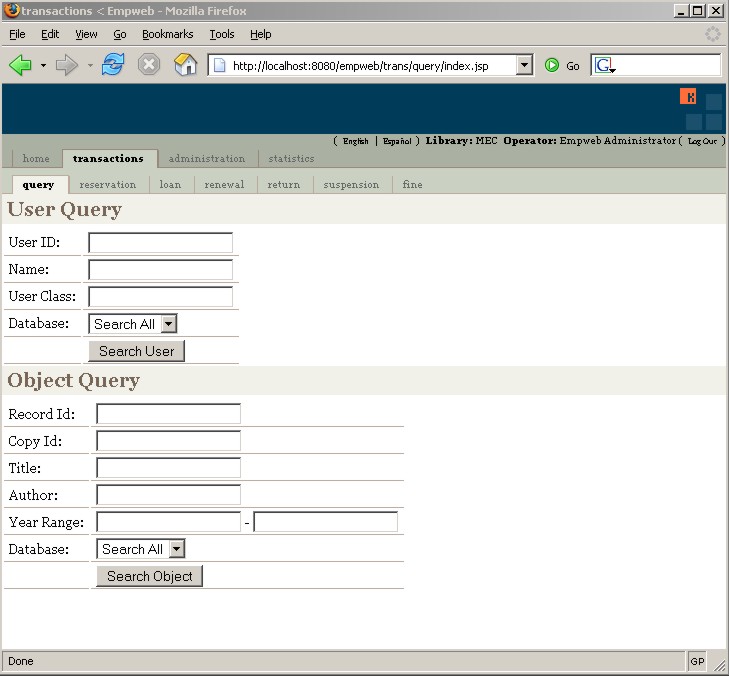Screen dimensions: 729x676
Task: Open the Tools menu
Action: 222,34
